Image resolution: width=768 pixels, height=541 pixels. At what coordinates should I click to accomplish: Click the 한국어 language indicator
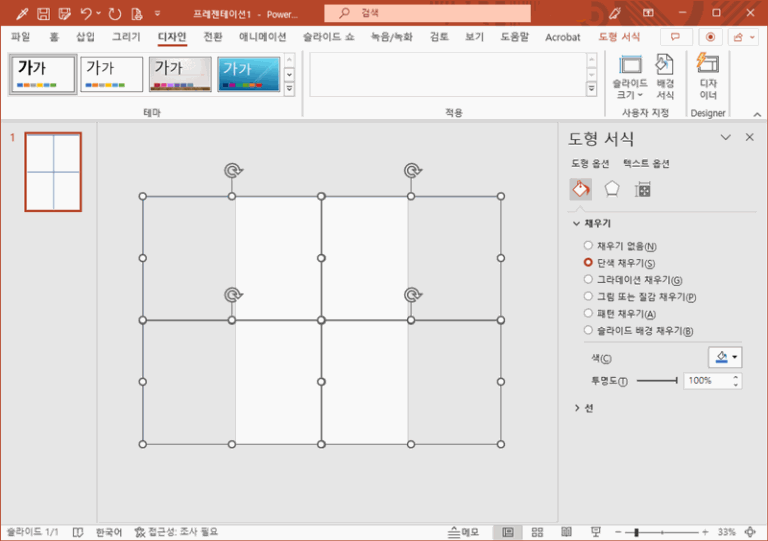click(109, 532)
